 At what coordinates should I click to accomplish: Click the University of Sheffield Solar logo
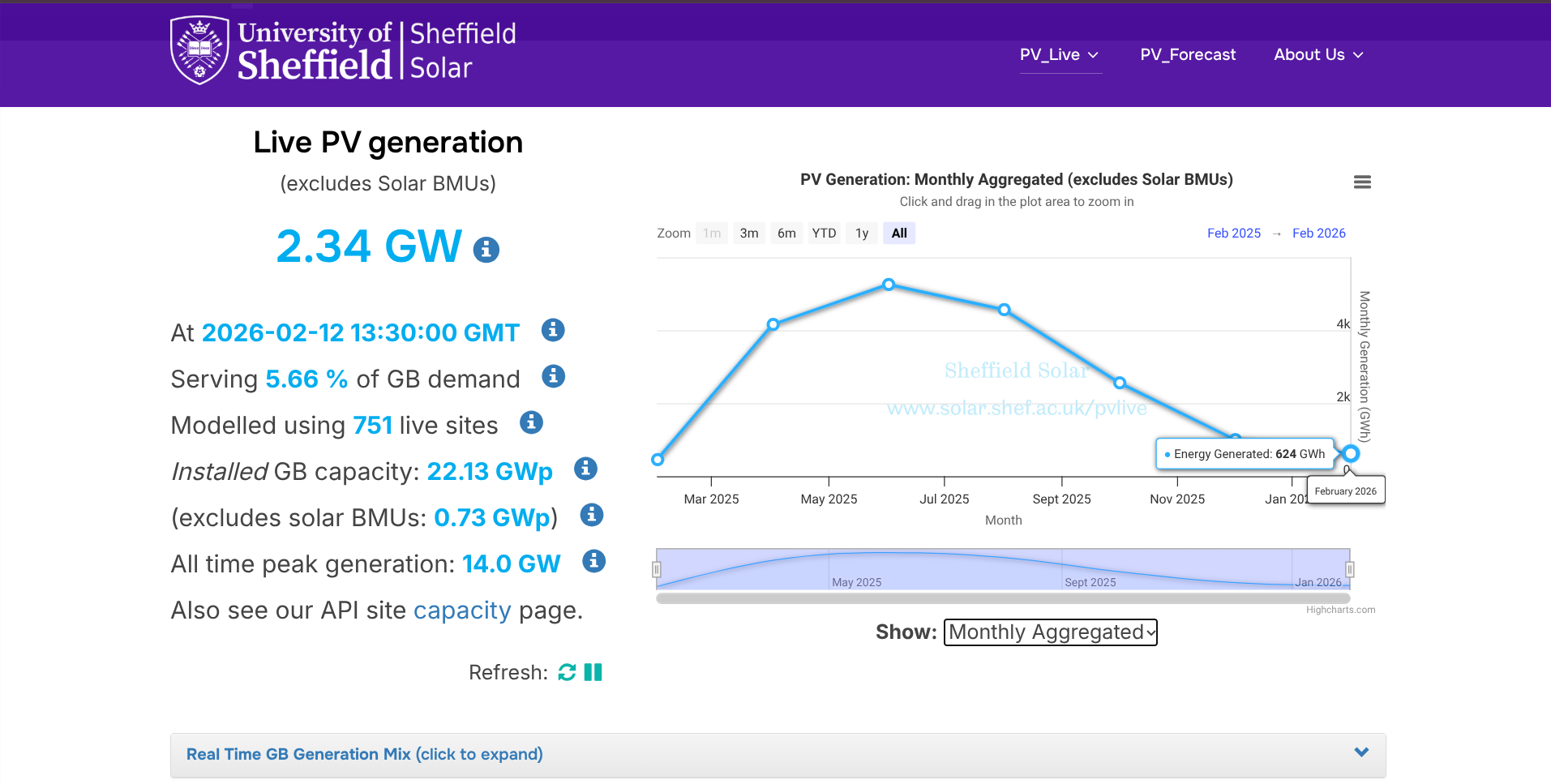(343, 50)
